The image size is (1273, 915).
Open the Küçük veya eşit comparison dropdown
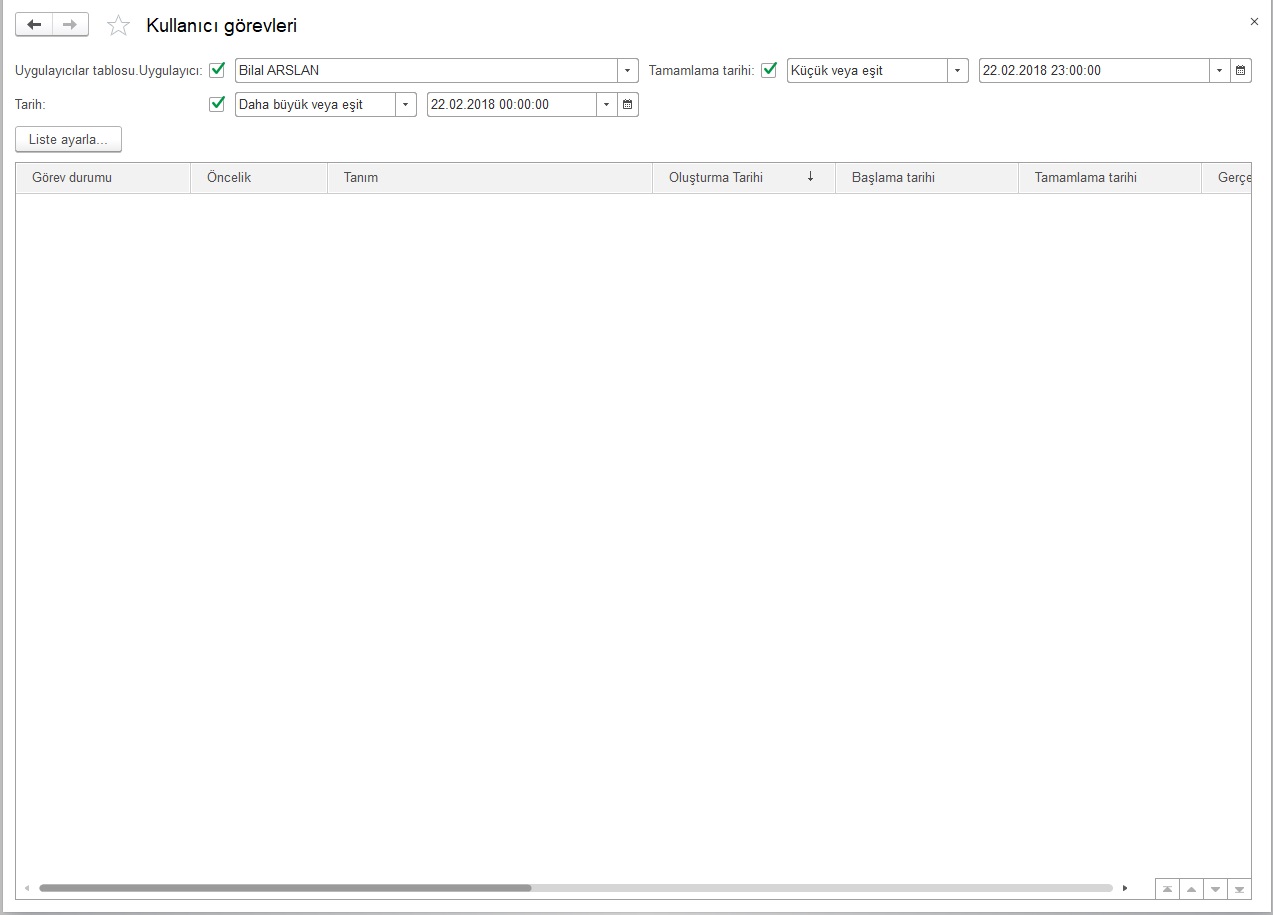pos(957,71)
